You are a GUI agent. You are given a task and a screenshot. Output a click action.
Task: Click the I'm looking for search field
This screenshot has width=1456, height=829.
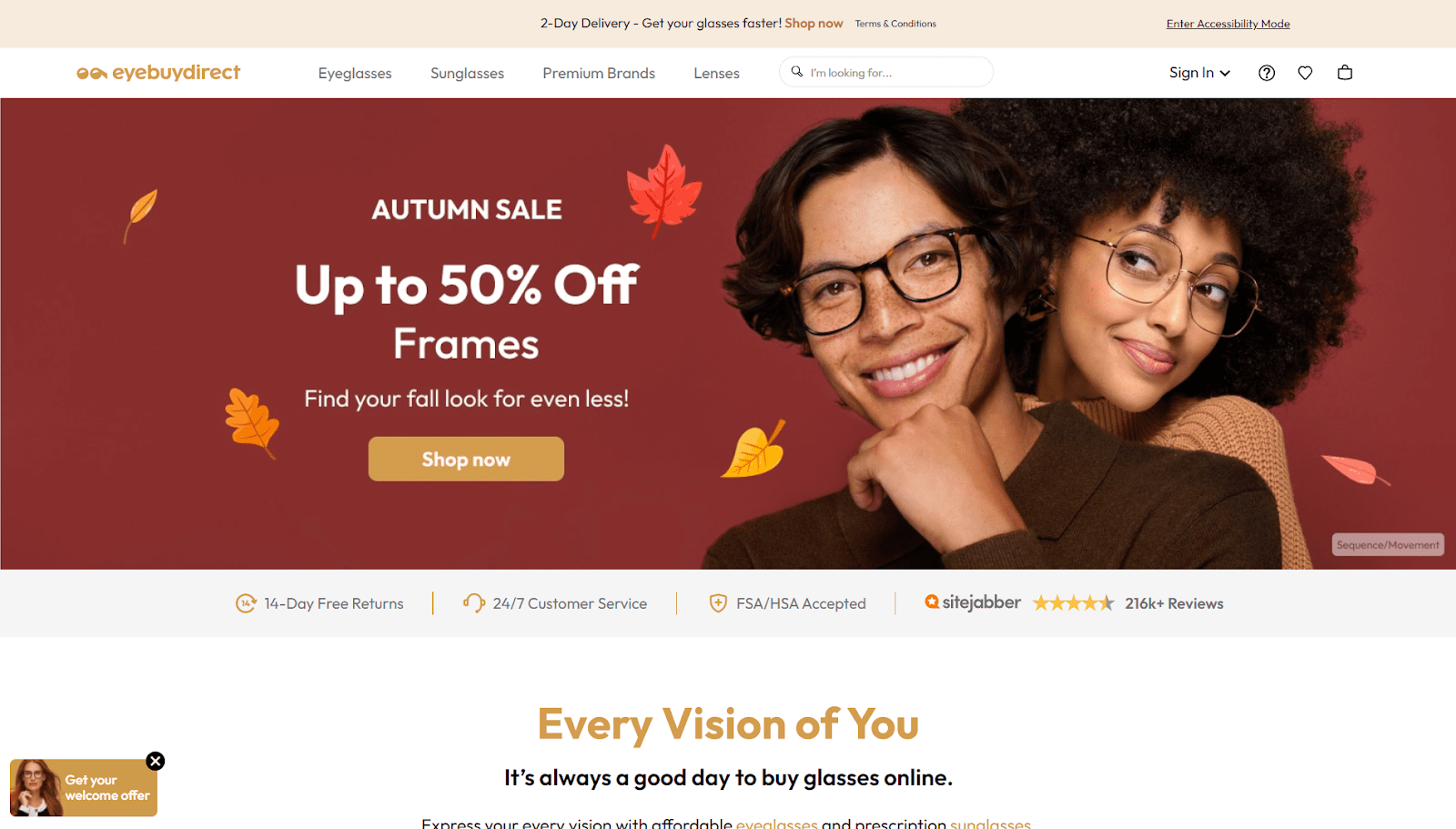[x=886, y=72]
